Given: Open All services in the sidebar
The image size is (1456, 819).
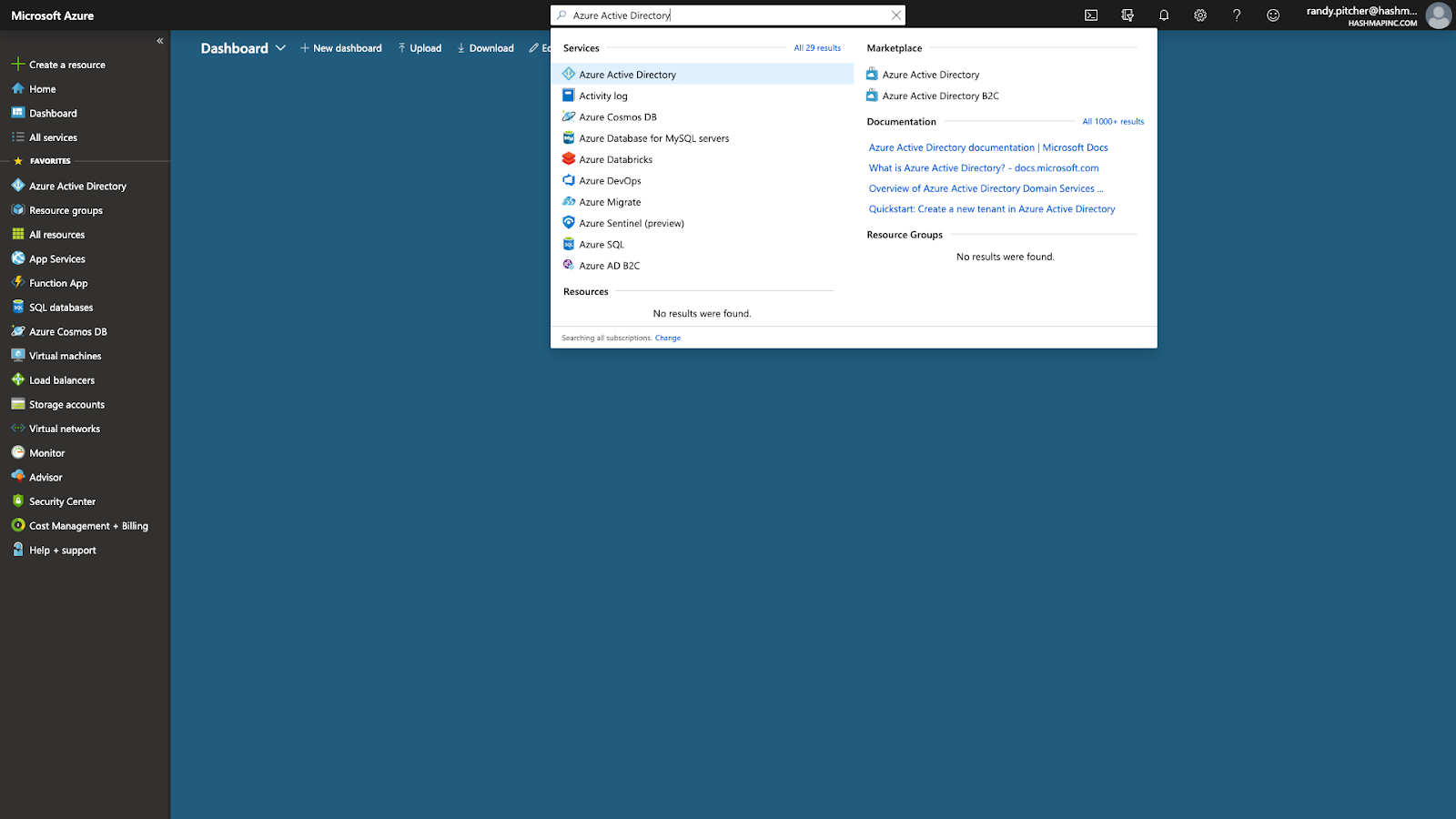Looking at the screenshot, I should pos(53,137).
